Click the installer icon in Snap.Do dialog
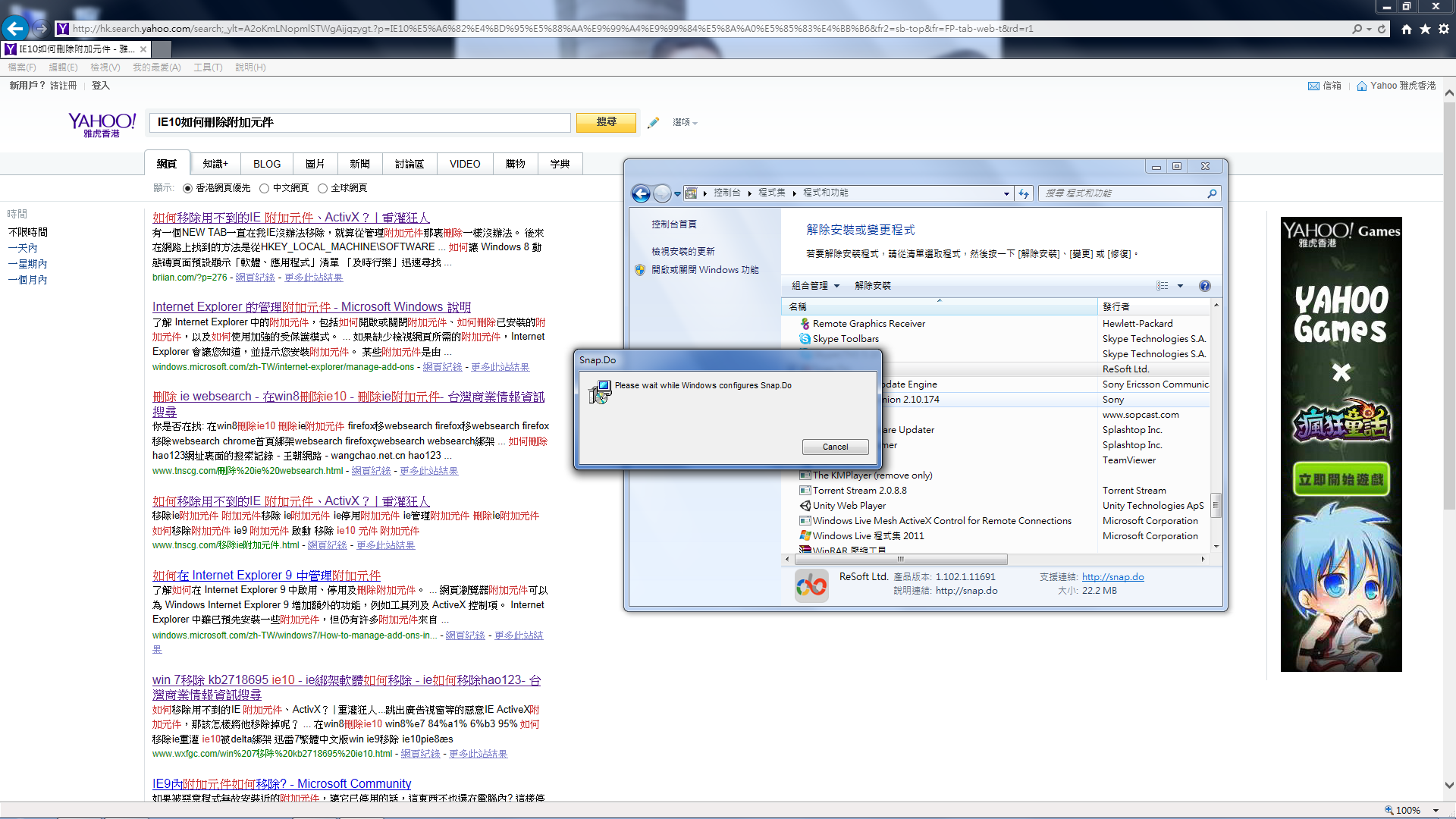The image size is (1456, 819). pyautogui.click(x=600, y=392)
